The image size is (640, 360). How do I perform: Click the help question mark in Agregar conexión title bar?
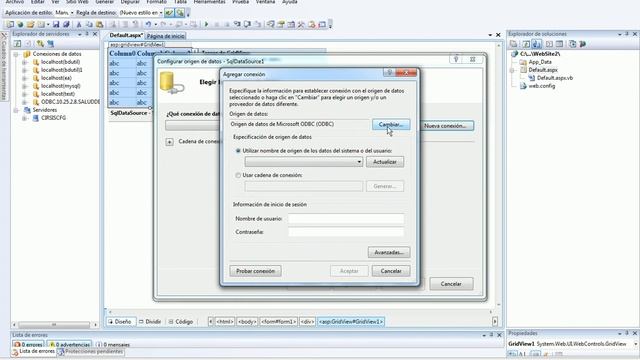389,73
